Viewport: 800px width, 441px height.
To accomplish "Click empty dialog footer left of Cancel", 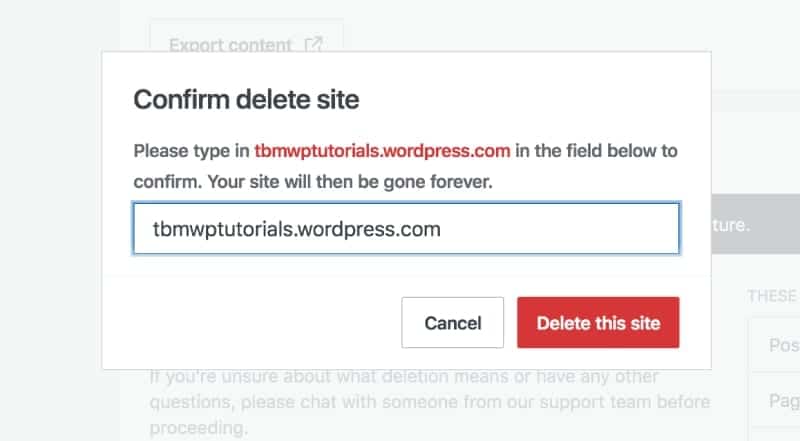I will tap(250, 323).
